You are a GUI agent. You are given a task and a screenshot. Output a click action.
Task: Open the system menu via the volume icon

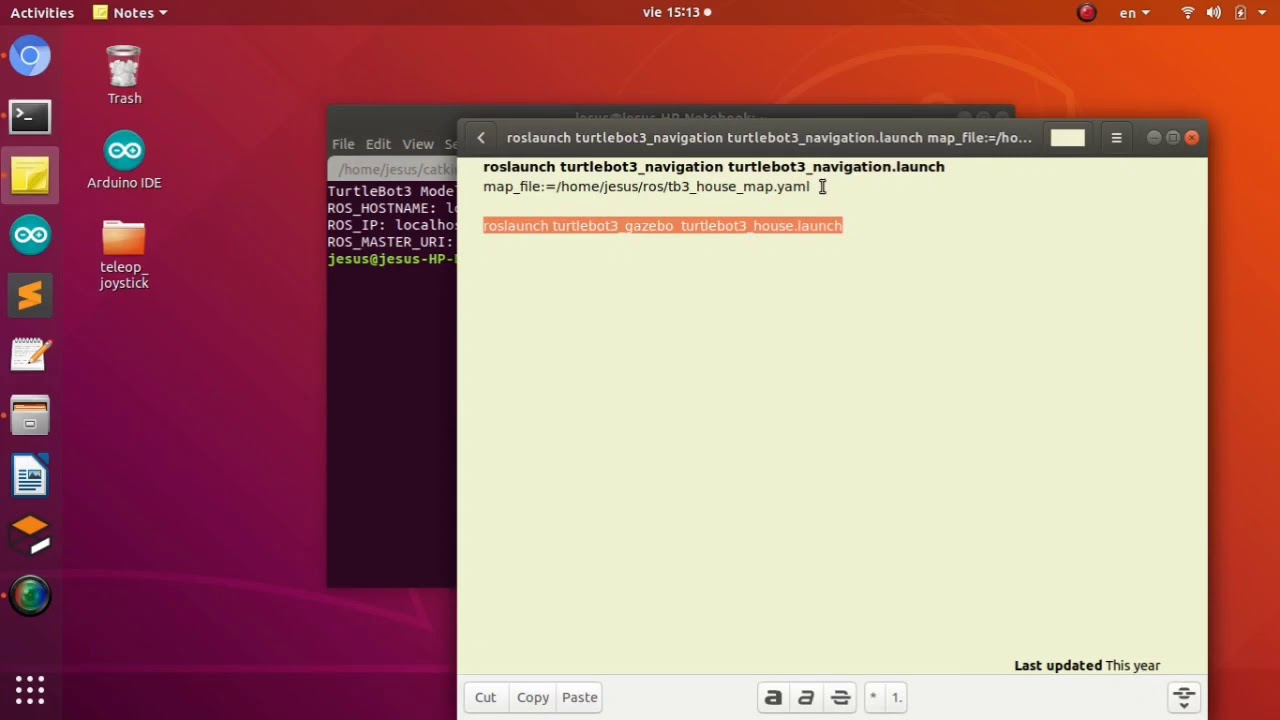(x=1214, y=13)
